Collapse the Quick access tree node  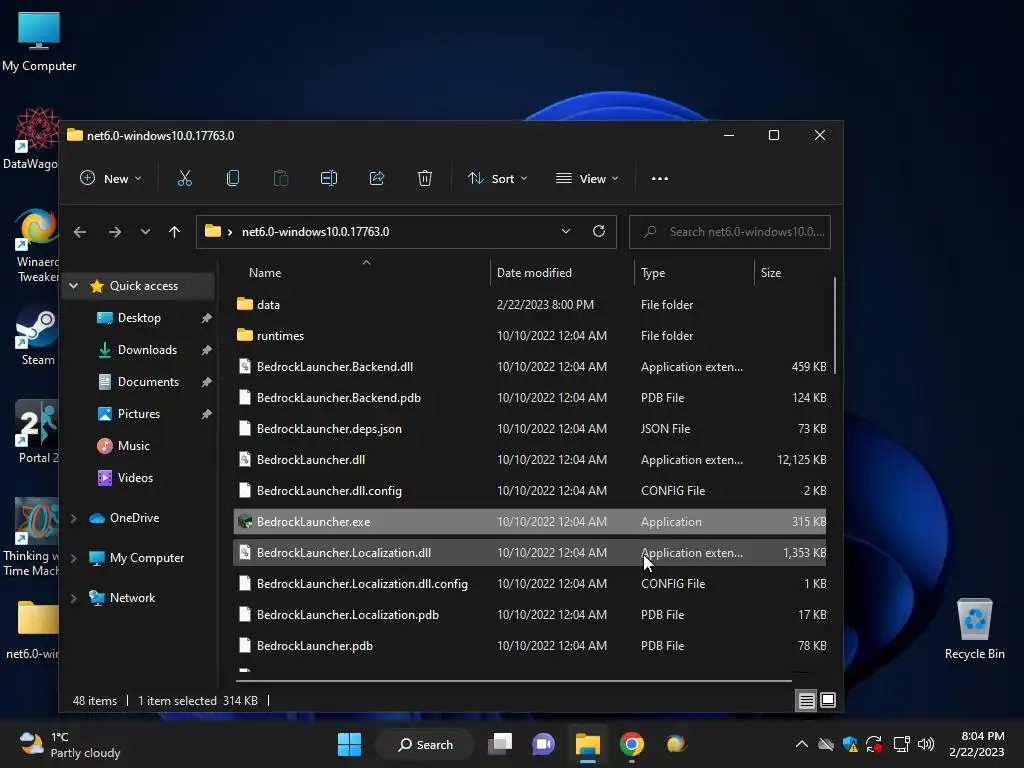pyautogui.click(x=74, y=286)
